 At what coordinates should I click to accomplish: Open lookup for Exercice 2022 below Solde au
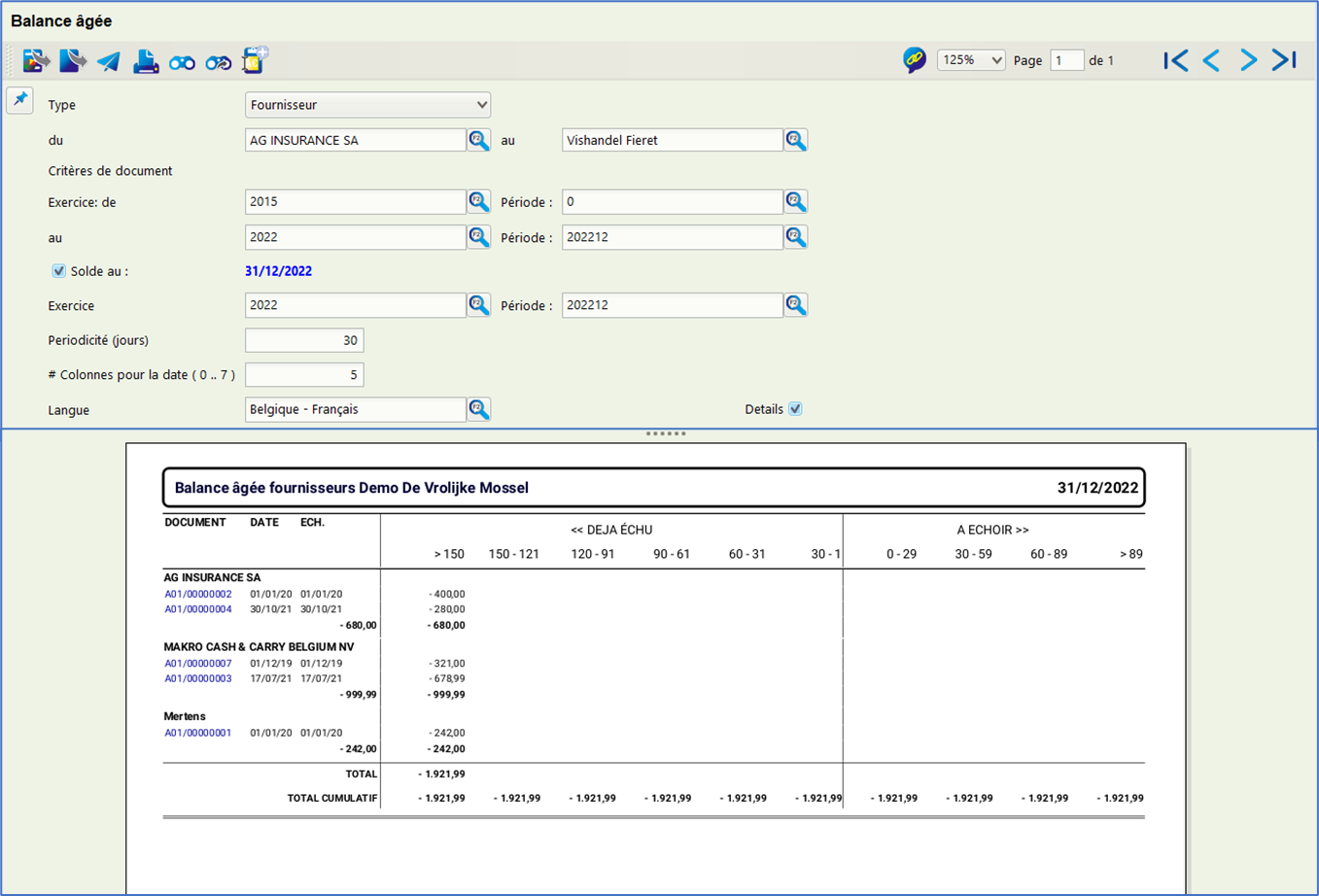click(x=479, y=305)
